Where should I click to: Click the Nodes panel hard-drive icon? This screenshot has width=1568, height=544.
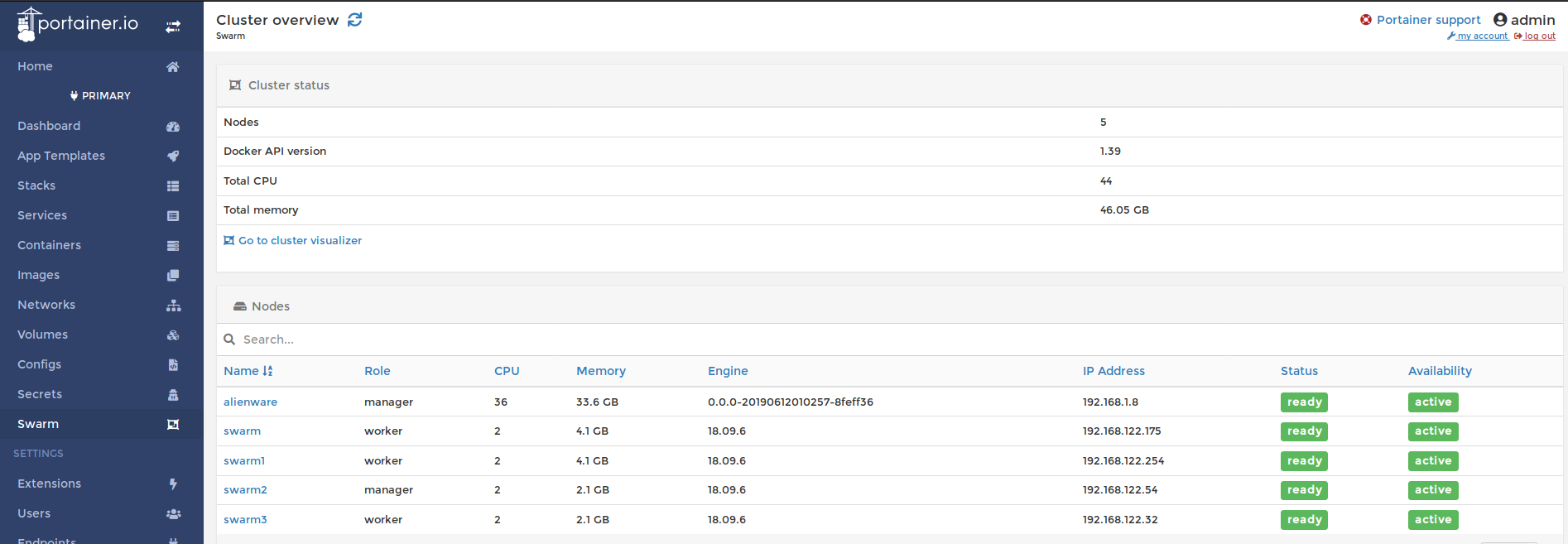click(x=240, y=306)
